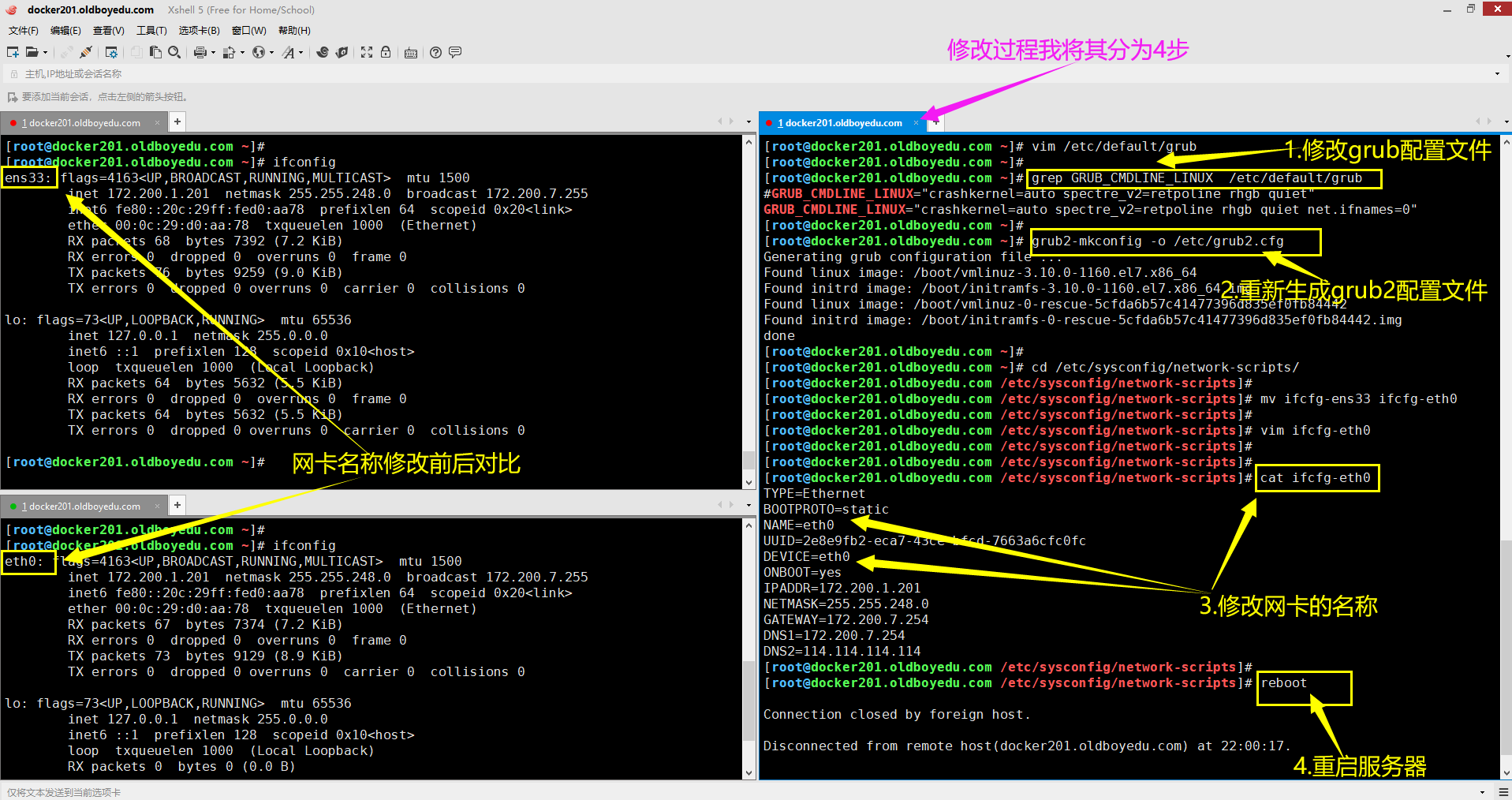
Task: Close the bottom-left docker201 session tab
Action: pyautogui.click(x=157, y=506)
